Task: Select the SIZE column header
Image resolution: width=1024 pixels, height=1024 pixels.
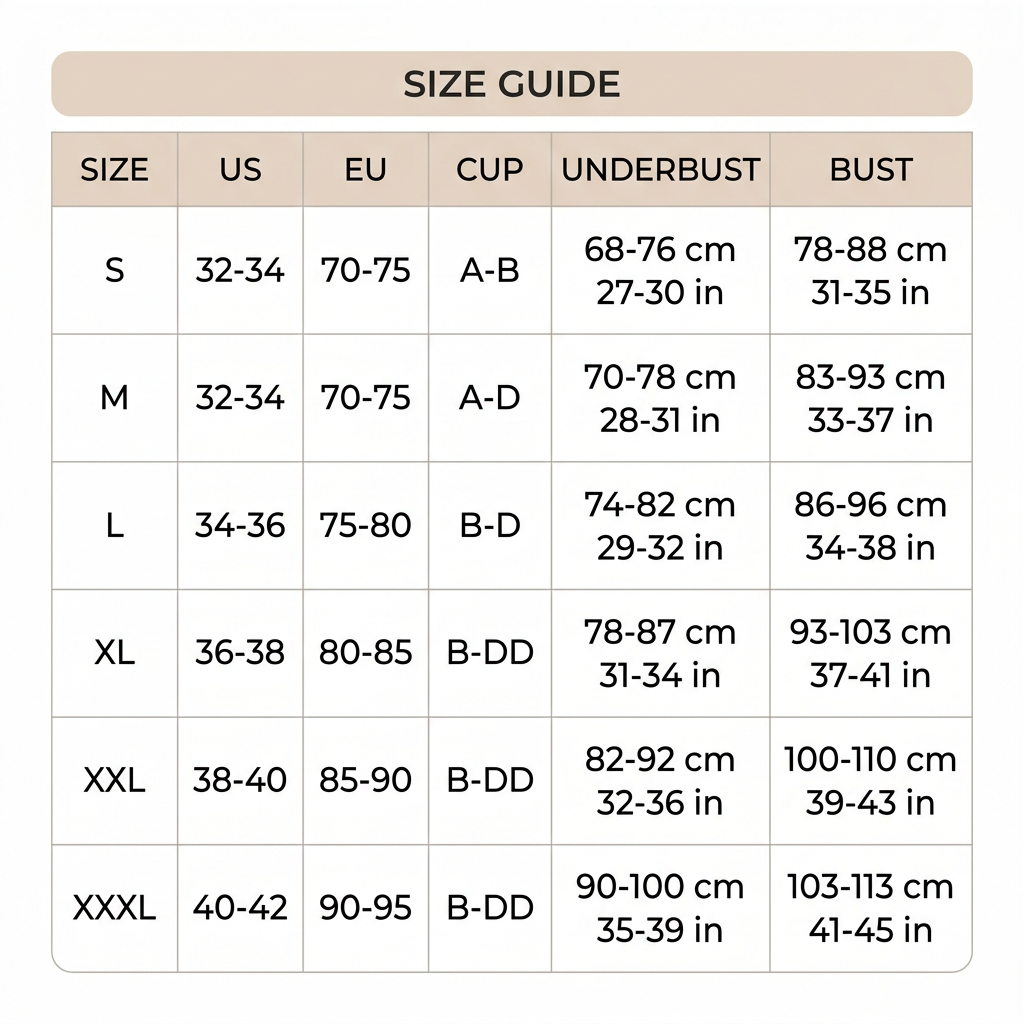Action: pyautogui.click(x=114, y=170)
